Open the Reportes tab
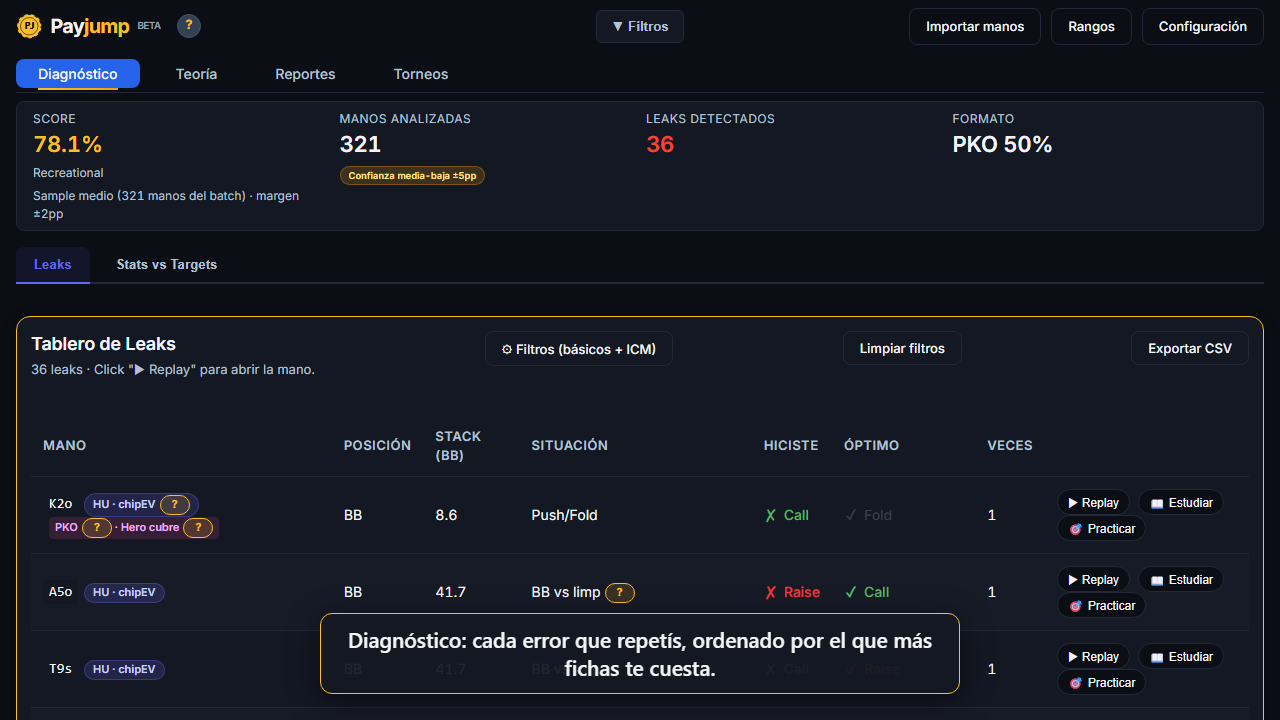 point(305,74)
